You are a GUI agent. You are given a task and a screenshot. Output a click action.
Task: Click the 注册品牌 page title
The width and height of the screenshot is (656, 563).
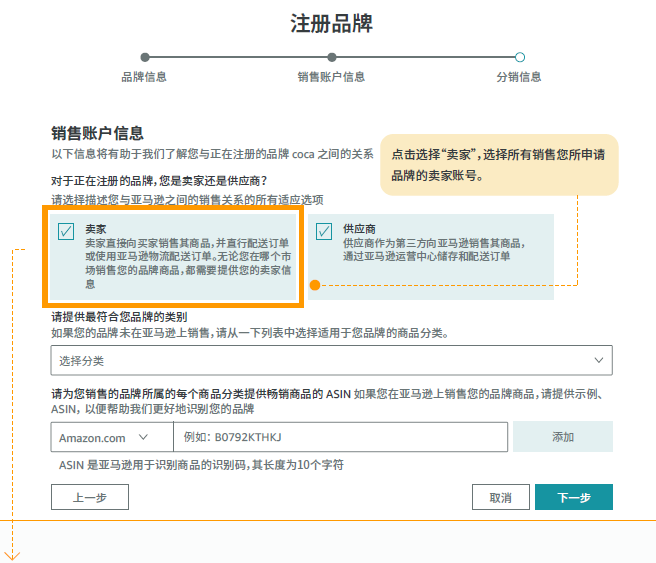click(x=331, y=23)
